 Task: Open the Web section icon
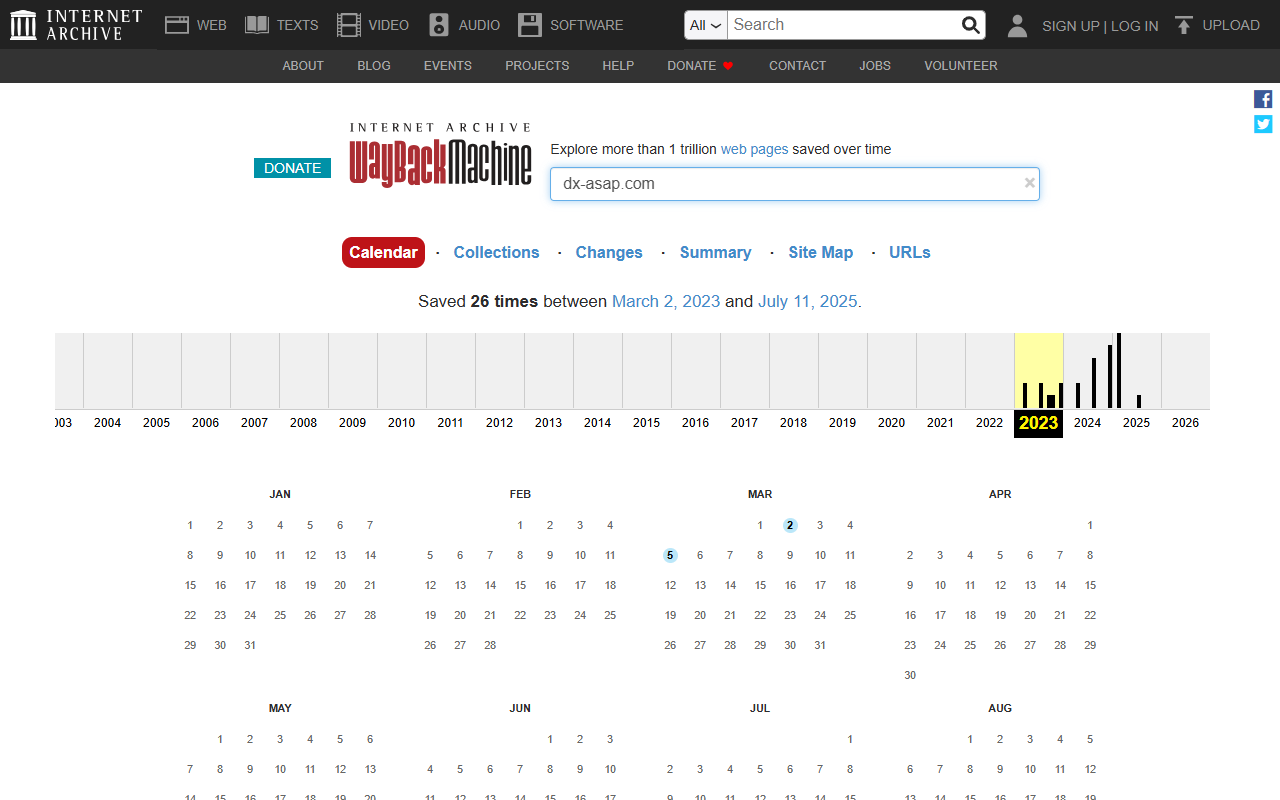pyautogui.click(x=177, y=25)
